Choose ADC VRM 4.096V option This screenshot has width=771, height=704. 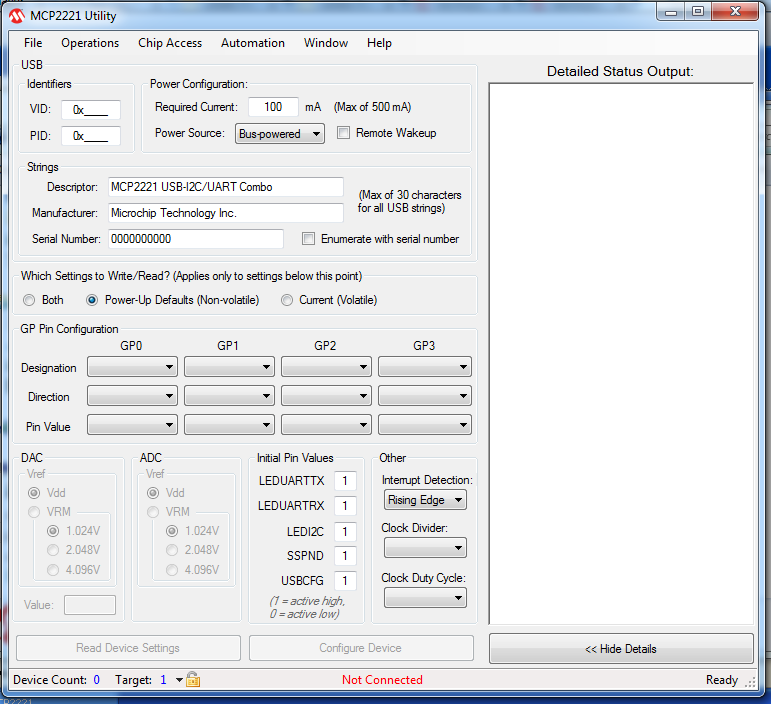click(172, 570)
